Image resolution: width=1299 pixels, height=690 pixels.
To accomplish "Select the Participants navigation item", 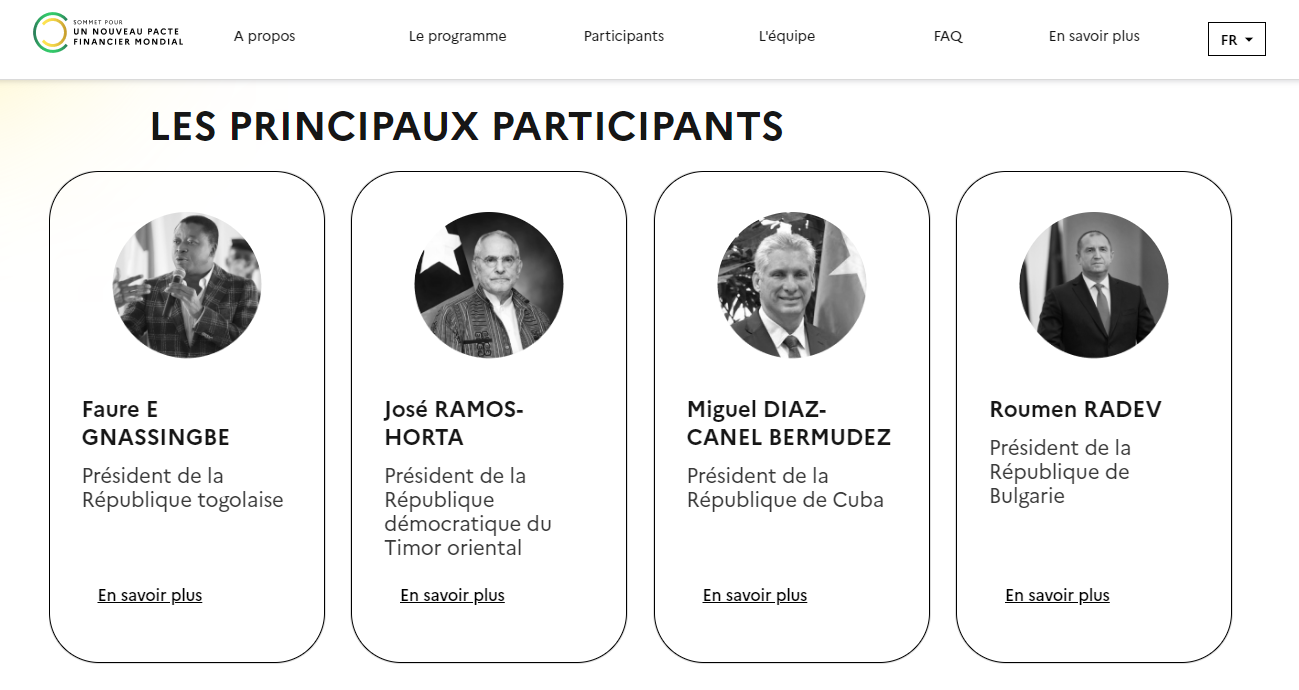I will point(624,36).
